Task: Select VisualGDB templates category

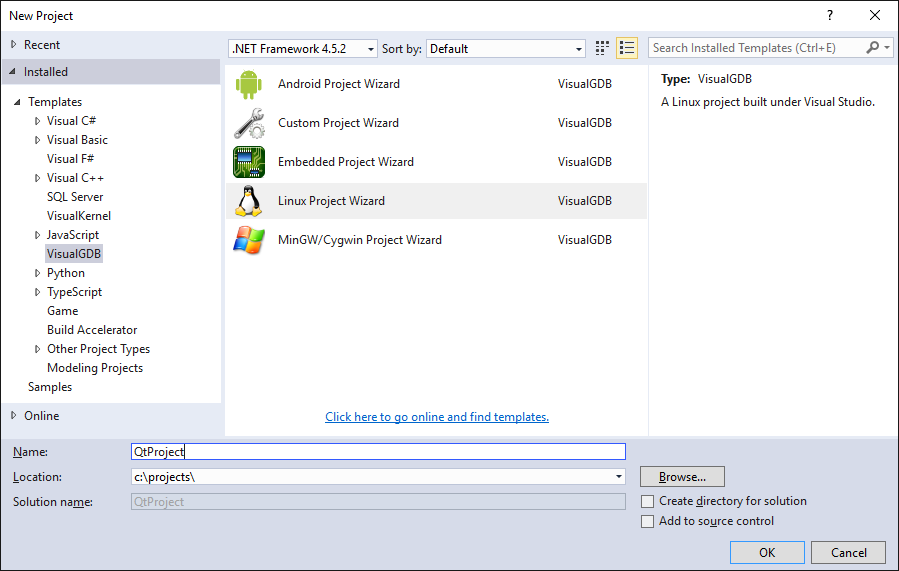Action: point(74,253)
